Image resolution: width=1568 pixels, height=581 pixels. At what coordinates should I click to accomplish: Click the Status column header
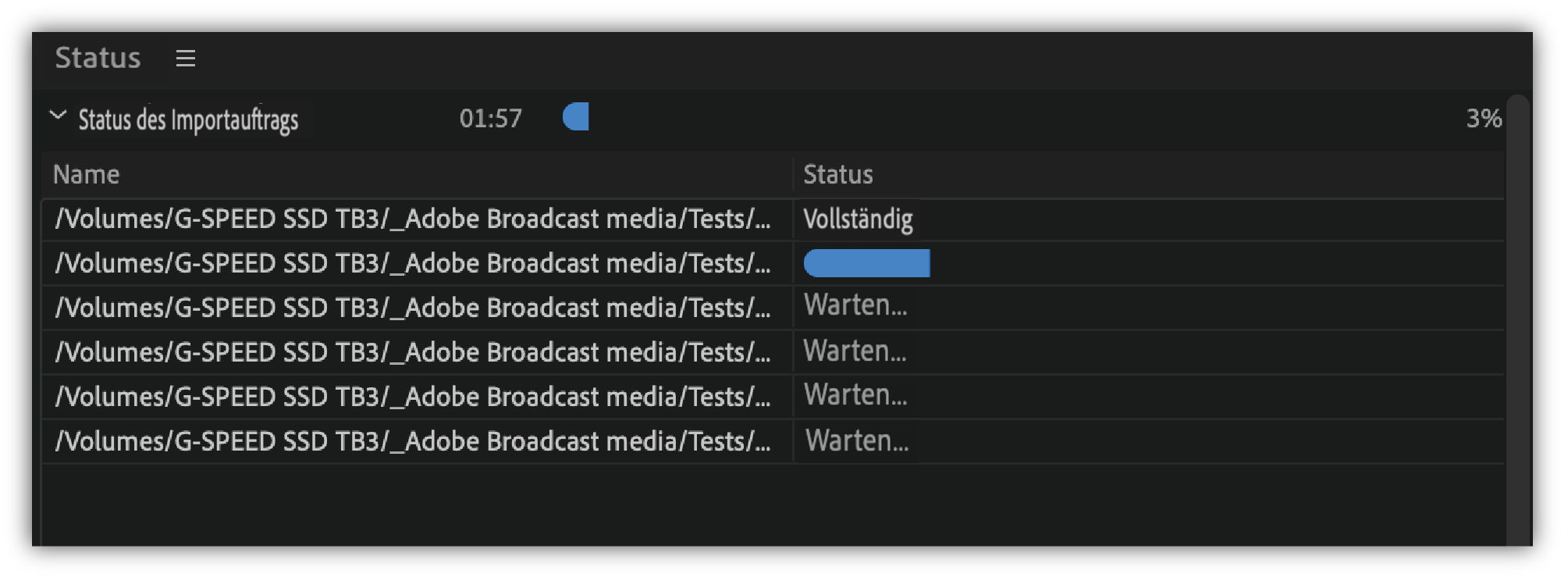(838, 175)
